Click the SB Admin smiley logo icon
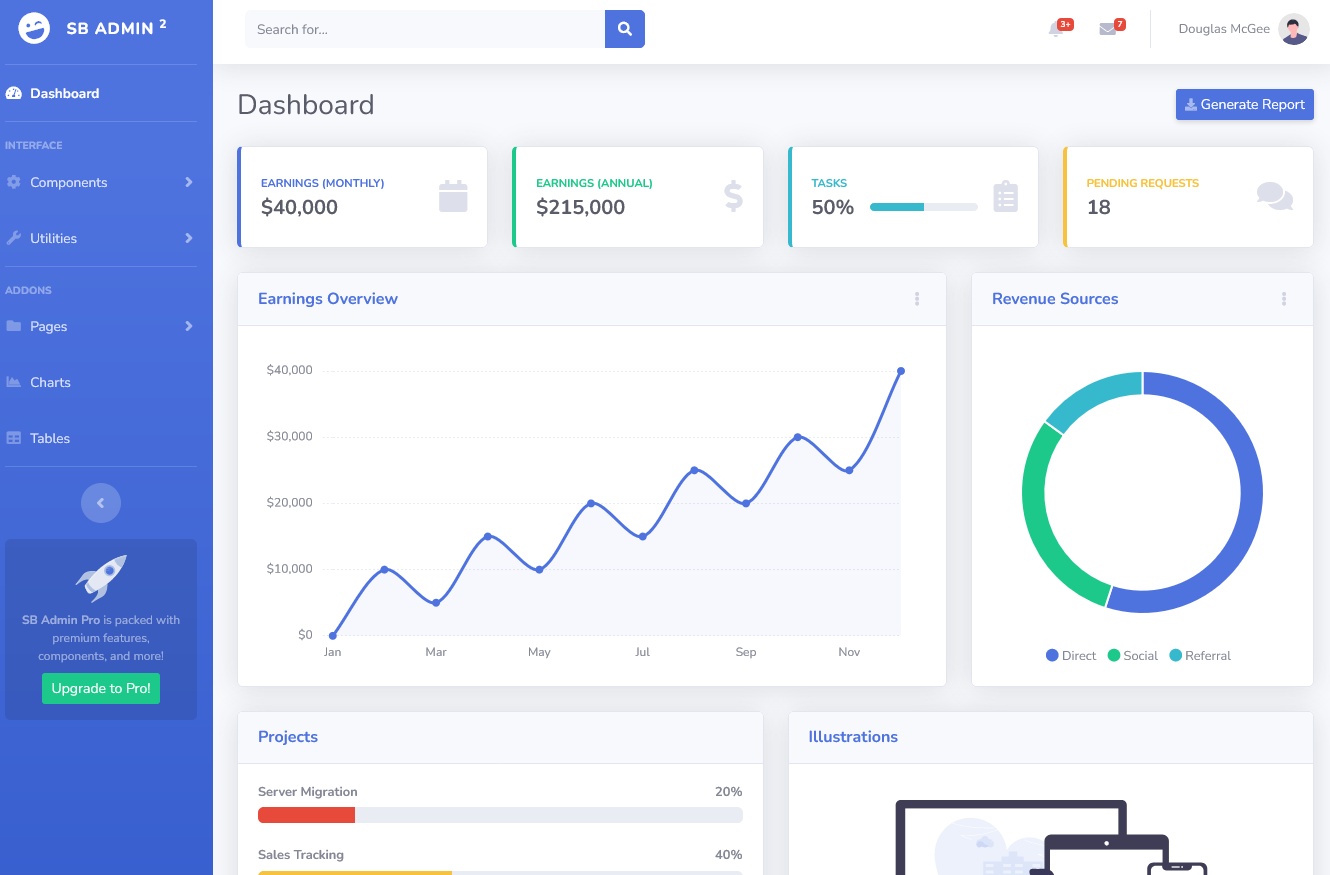Image resolution: width=1330 pixels, height=875 pixels. 34,28
